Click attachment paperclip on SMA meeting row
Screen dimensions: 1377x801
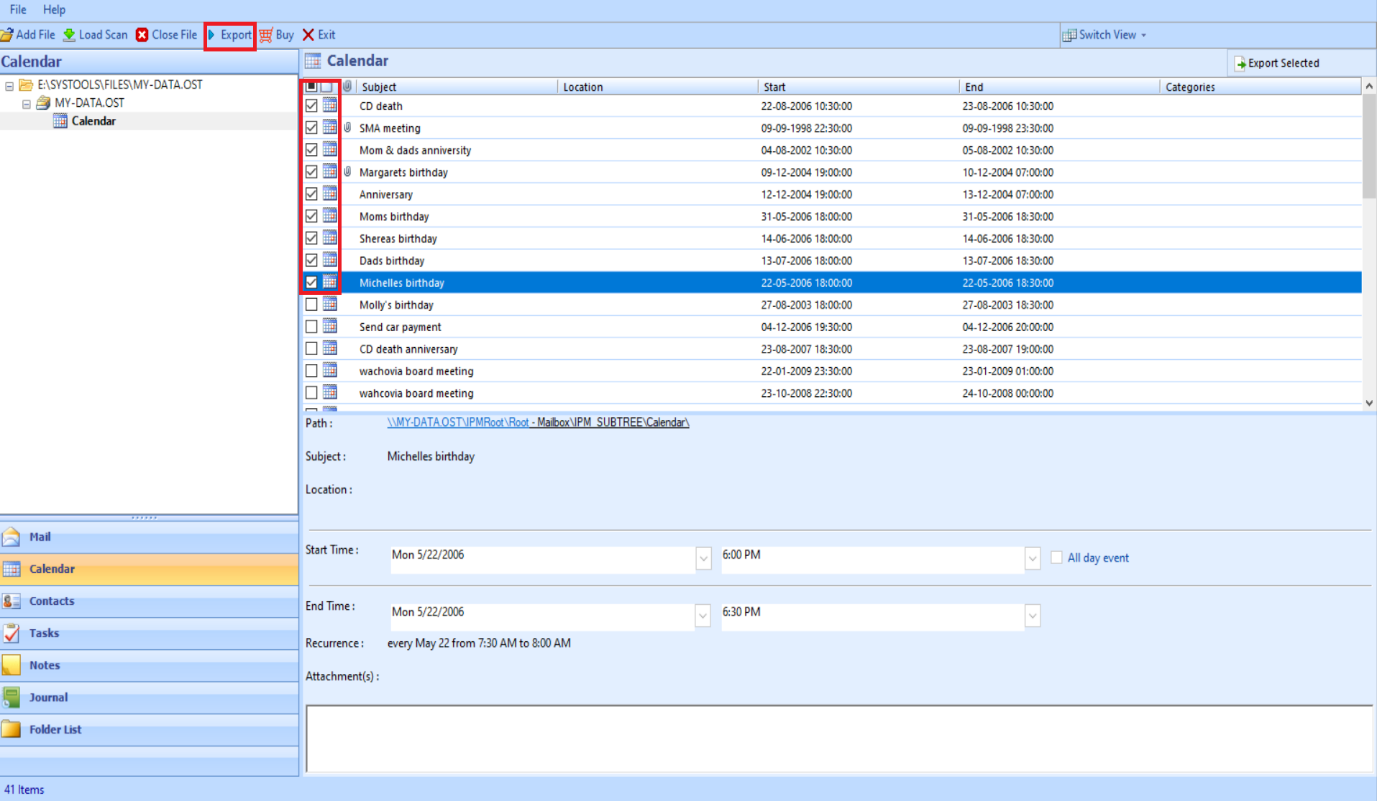pyautogui.click(x=347, y=128)
